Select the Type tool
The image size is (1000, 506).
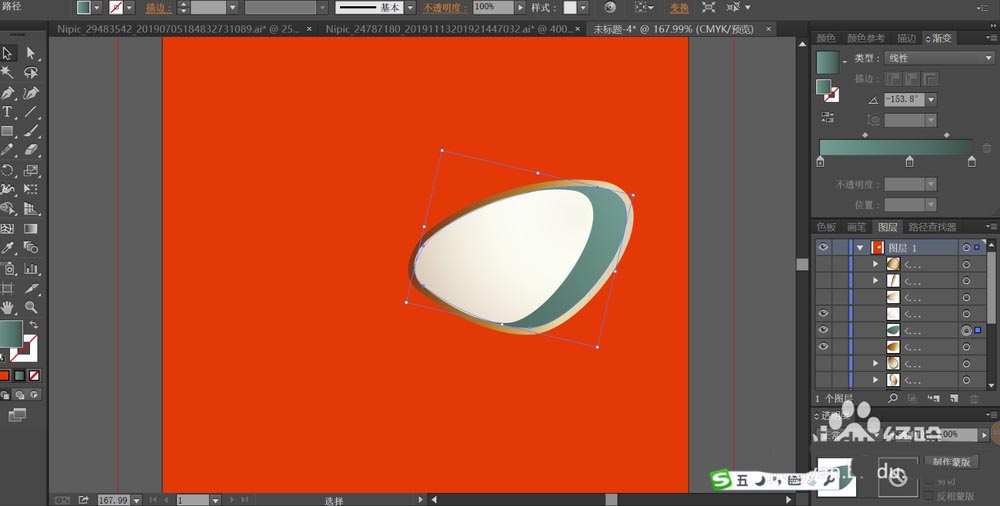point(8,112)
